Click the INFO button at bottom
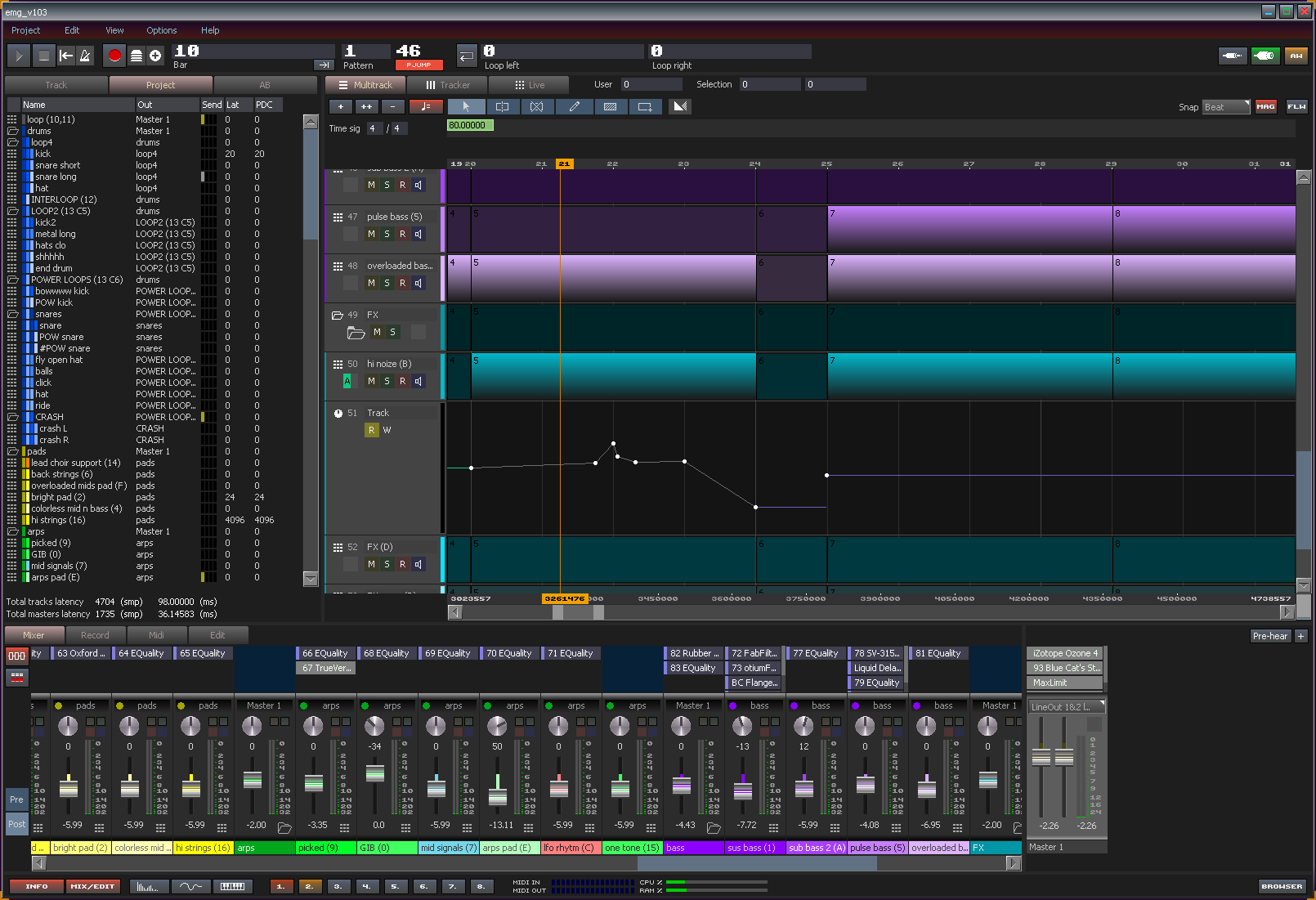 37,886
